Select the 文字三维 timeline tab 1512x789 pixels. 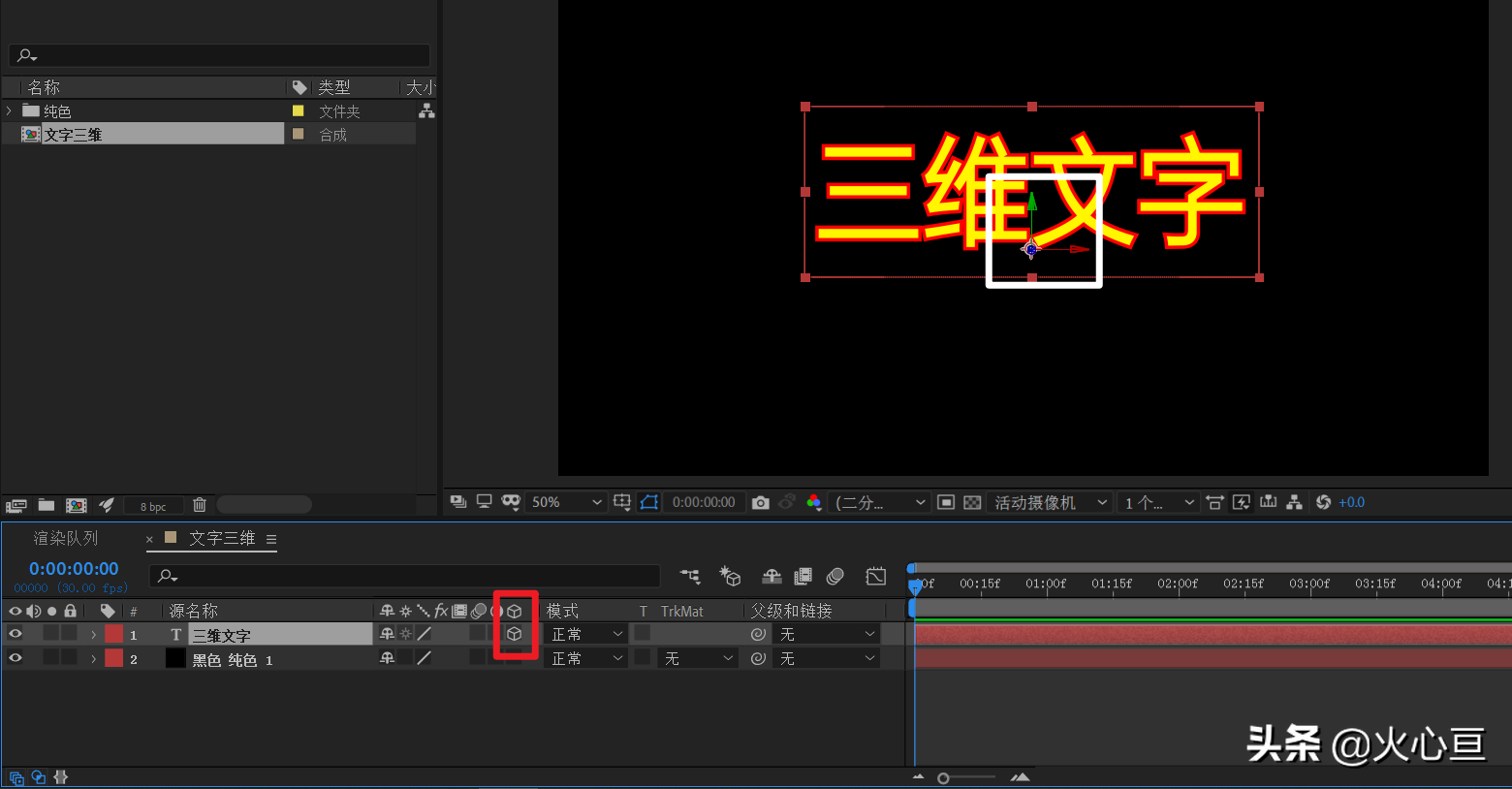tap(222, 538)
